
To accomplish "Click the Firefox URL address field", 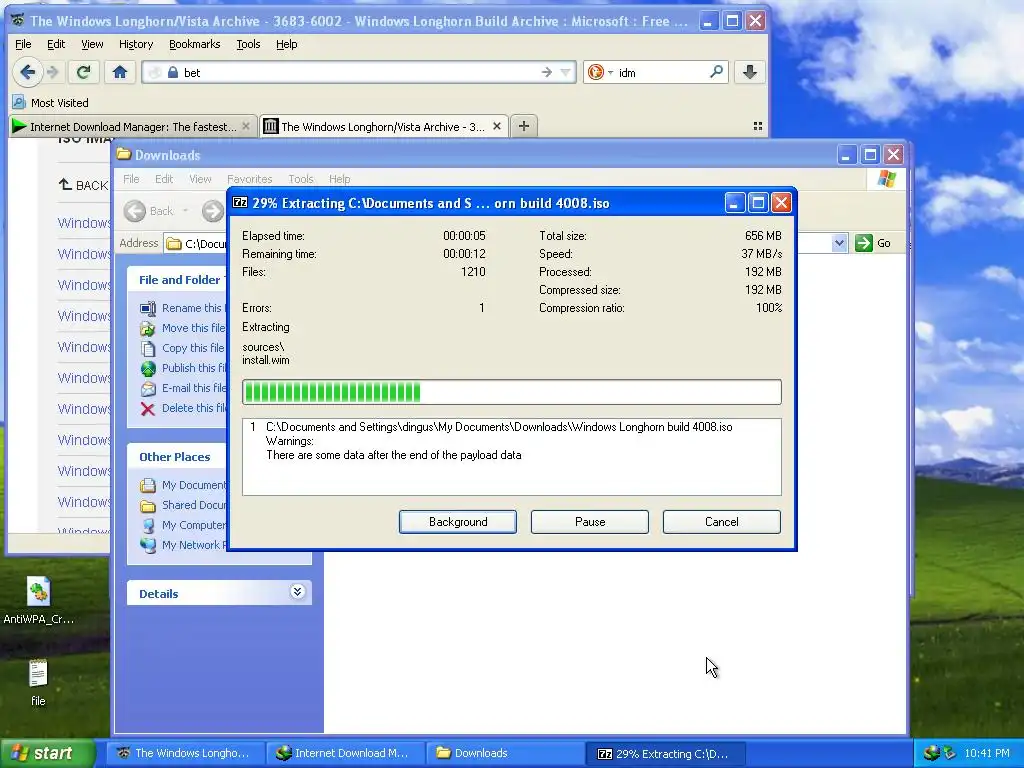I will 359,72.
